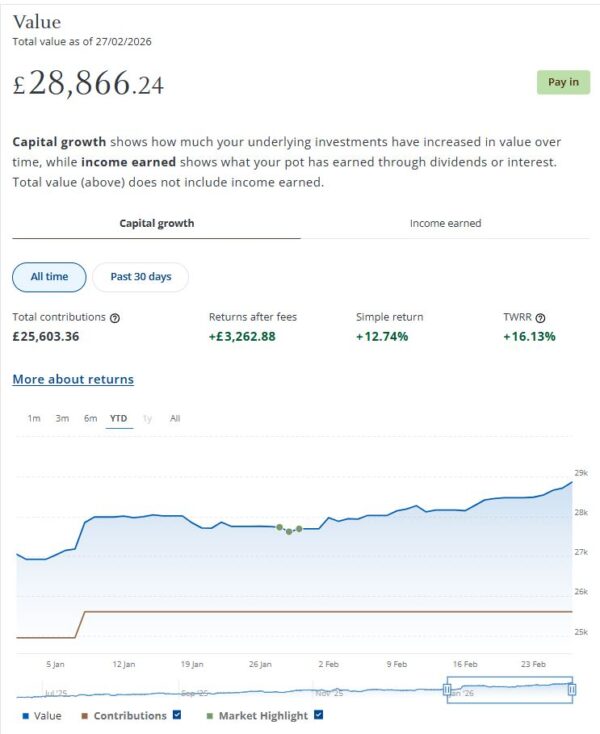
Task: Uncheck the Contributions checkbox
Action: (177, 715)
